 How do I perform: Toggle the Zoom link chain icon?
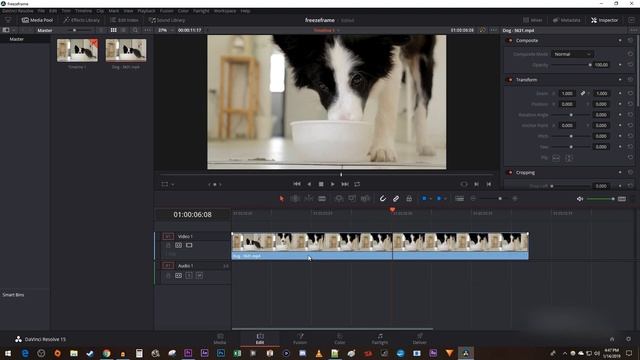(x=583, y=93)
